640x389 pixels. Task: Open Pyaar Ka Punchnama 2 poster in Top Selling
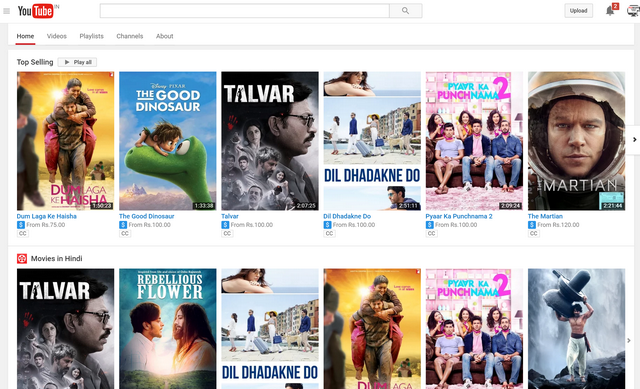coord(474,141)
